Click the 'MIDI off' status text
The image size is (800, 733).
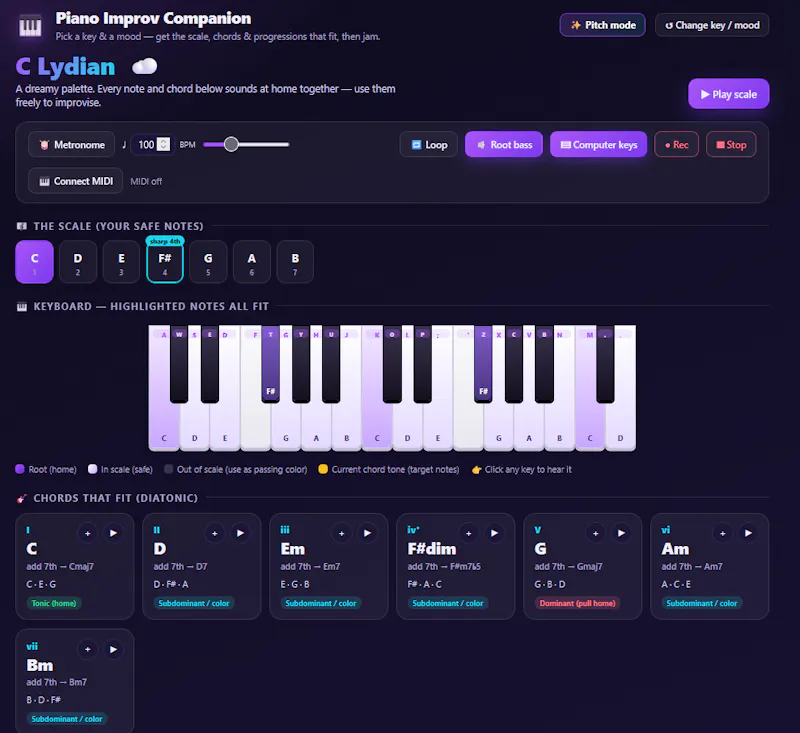coord(146,182)
